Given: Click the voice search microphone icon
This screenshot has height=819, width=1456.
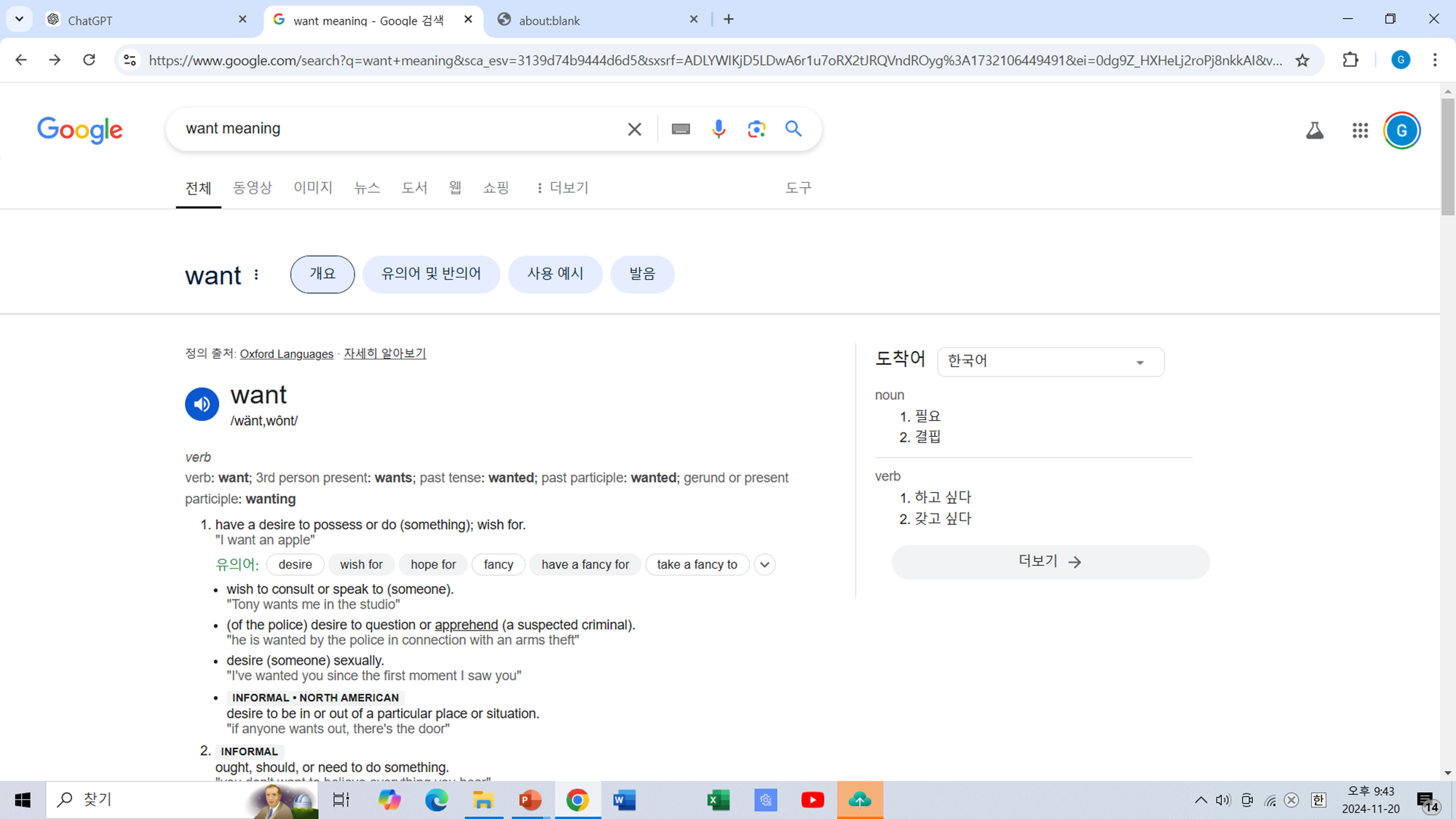Looking at the screenshot, I should pos(718,129).
